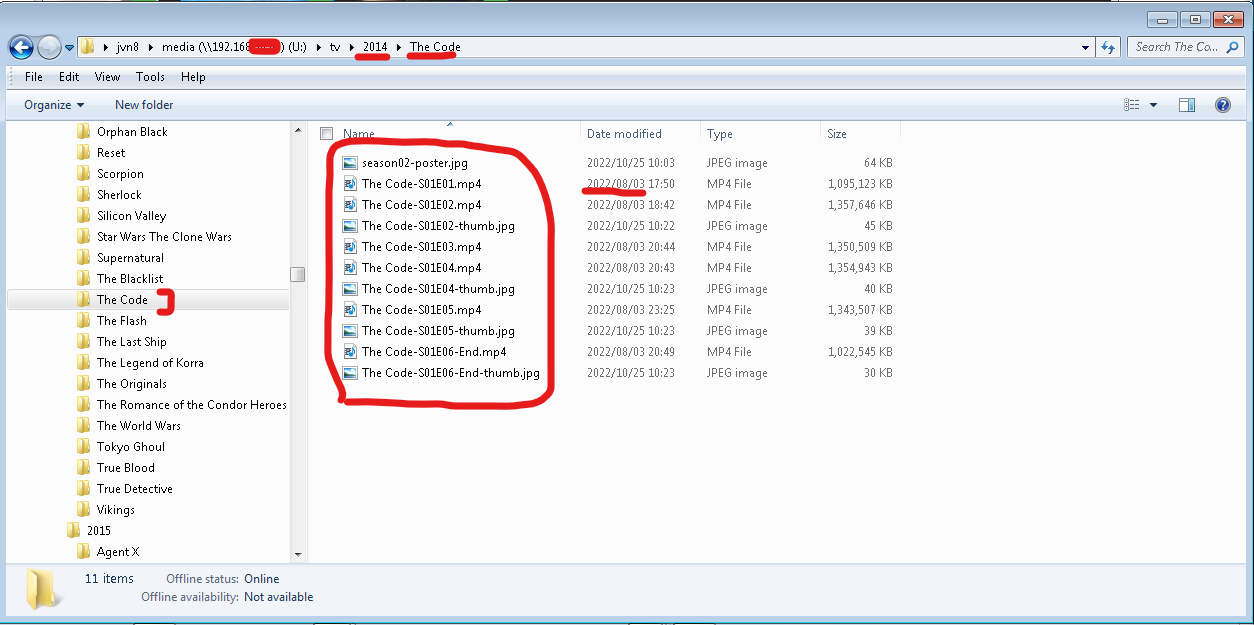The height and width of the screenshot is (625, 1254).
Task: Click the Back navigation arrow button
Action: (x=21, y=46)
